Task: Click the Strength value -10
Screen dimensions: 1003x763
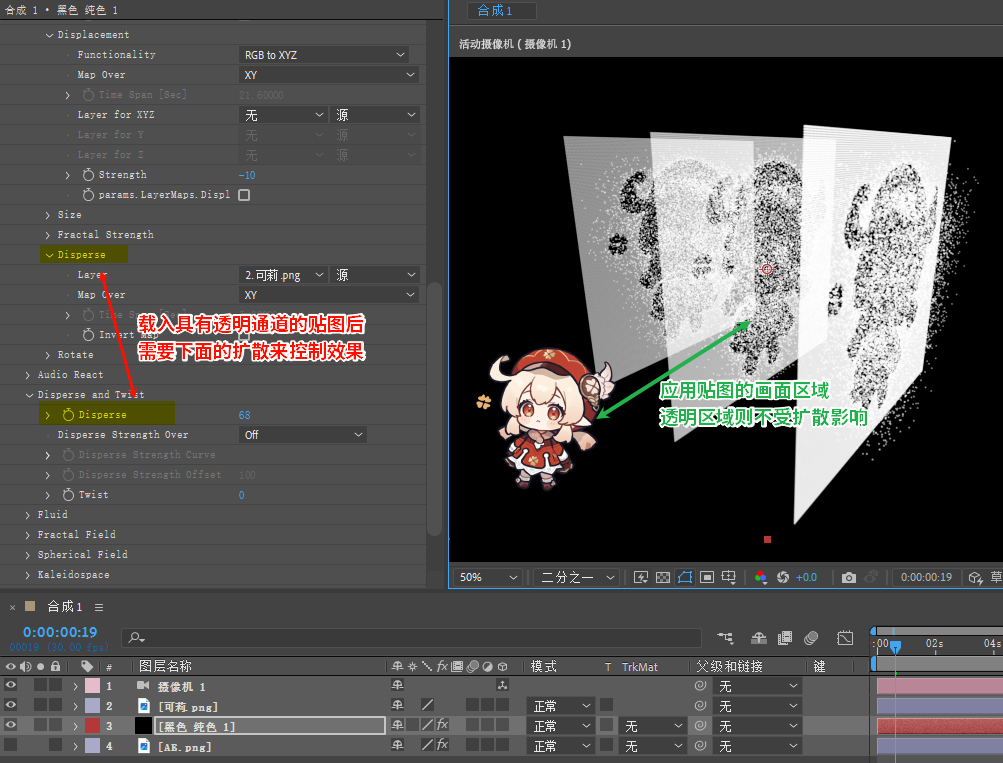Action: (247, 175)
